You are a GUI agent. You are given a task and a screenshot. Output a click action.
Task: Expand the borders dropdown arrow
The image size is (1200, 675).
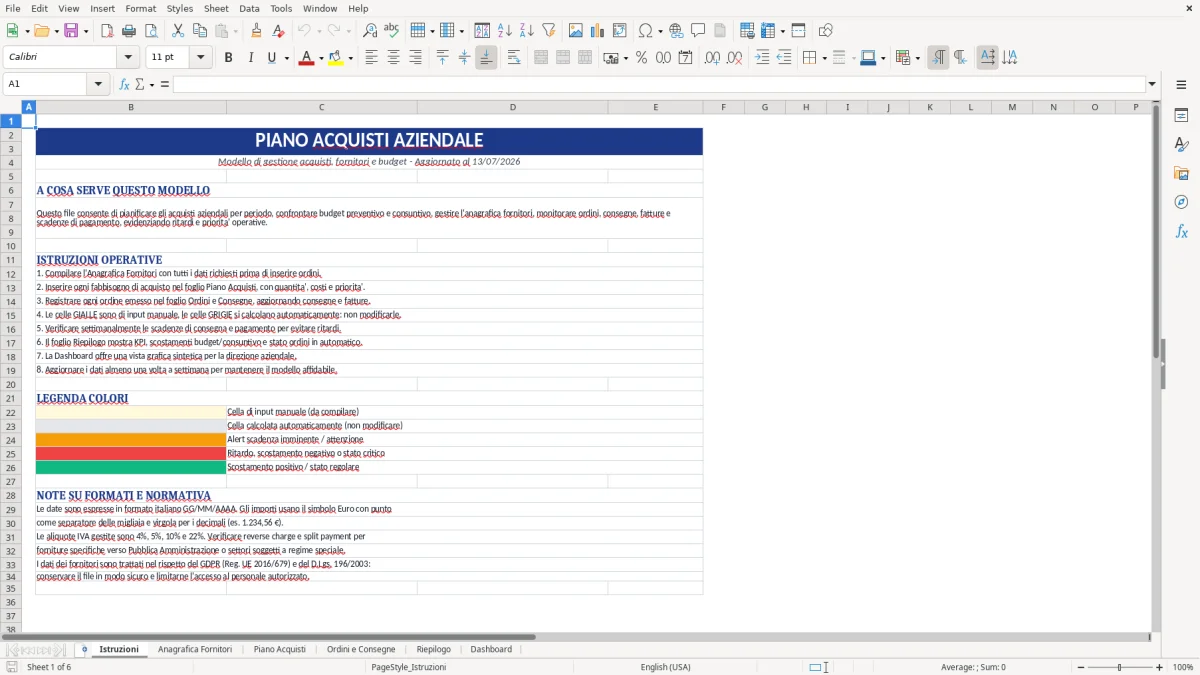(824, 58)
